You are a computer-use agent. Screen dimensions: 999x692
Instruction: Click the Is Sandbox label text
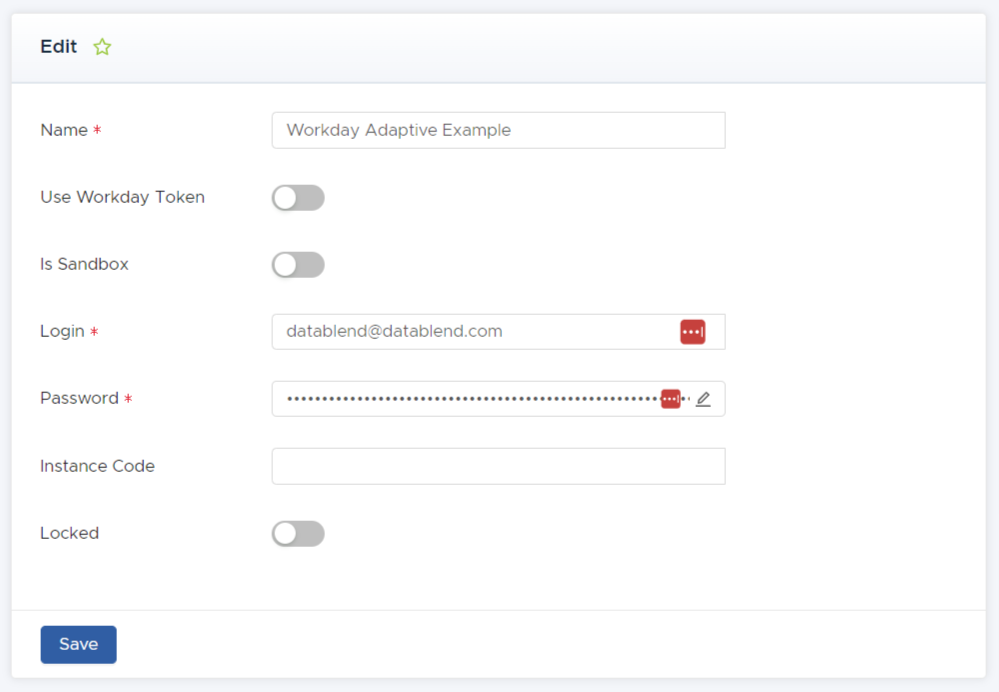84,265
